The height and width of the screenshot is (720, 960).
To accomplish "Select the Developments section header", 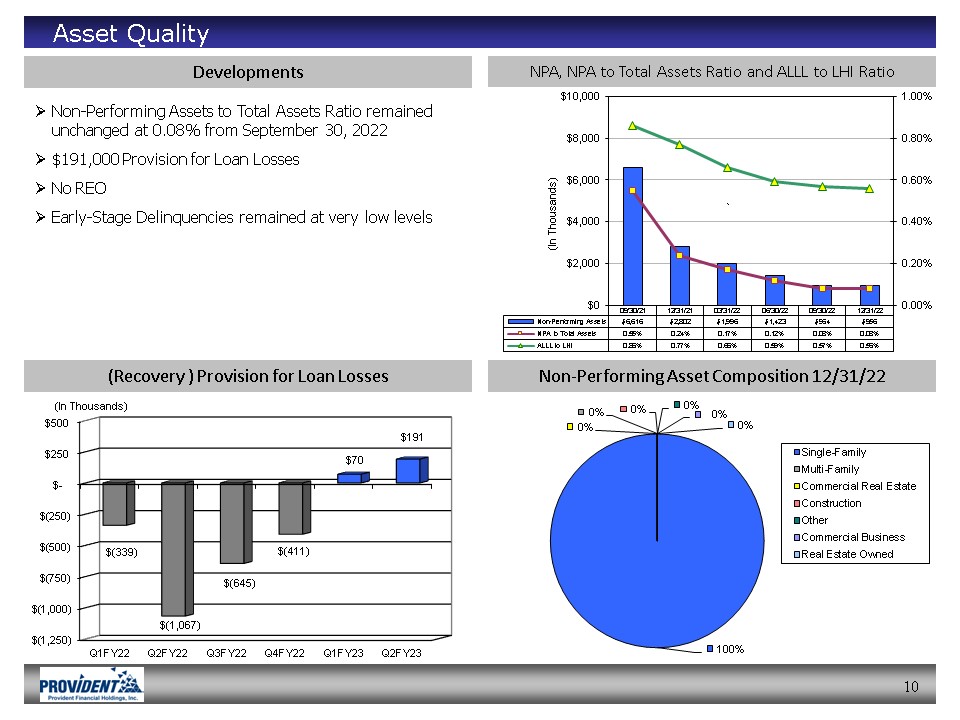I will 248,72.
